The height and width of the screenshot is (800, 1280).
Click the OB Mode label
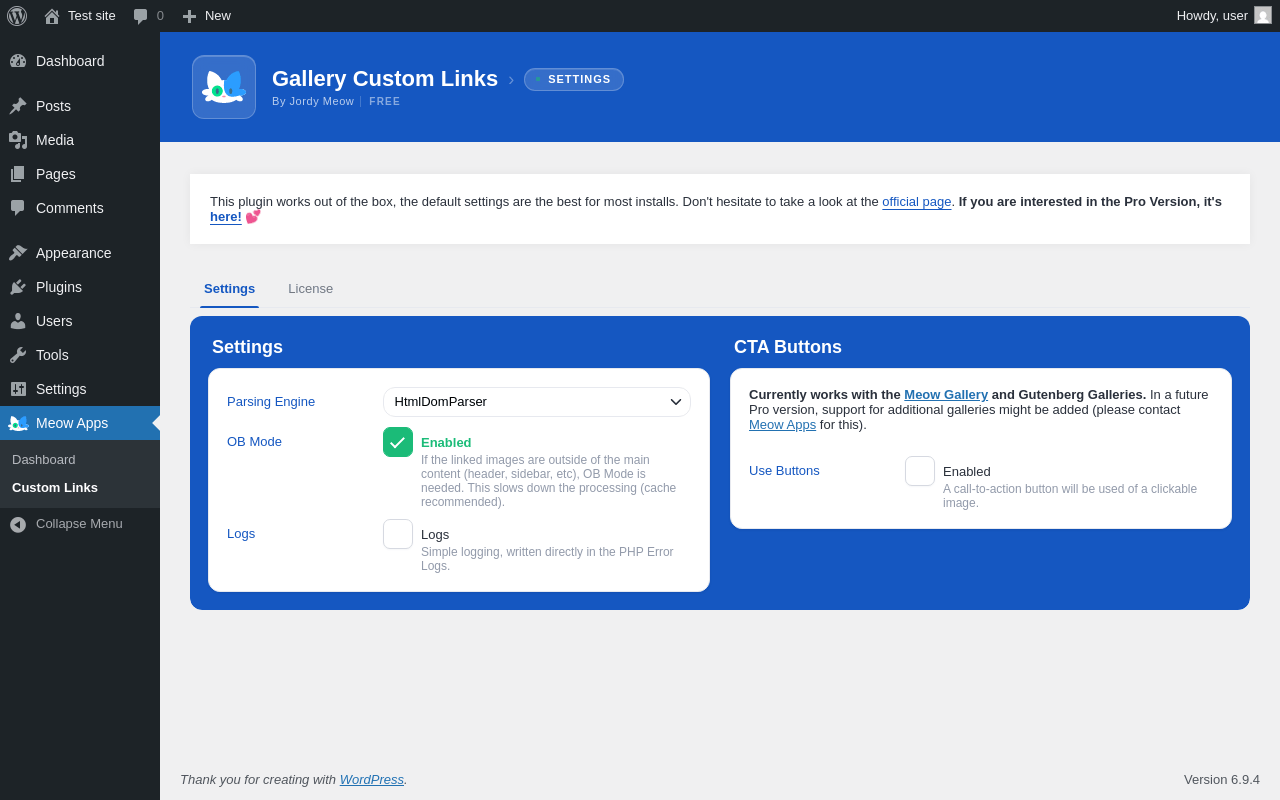pyautogui.click(x=254, y=442)
